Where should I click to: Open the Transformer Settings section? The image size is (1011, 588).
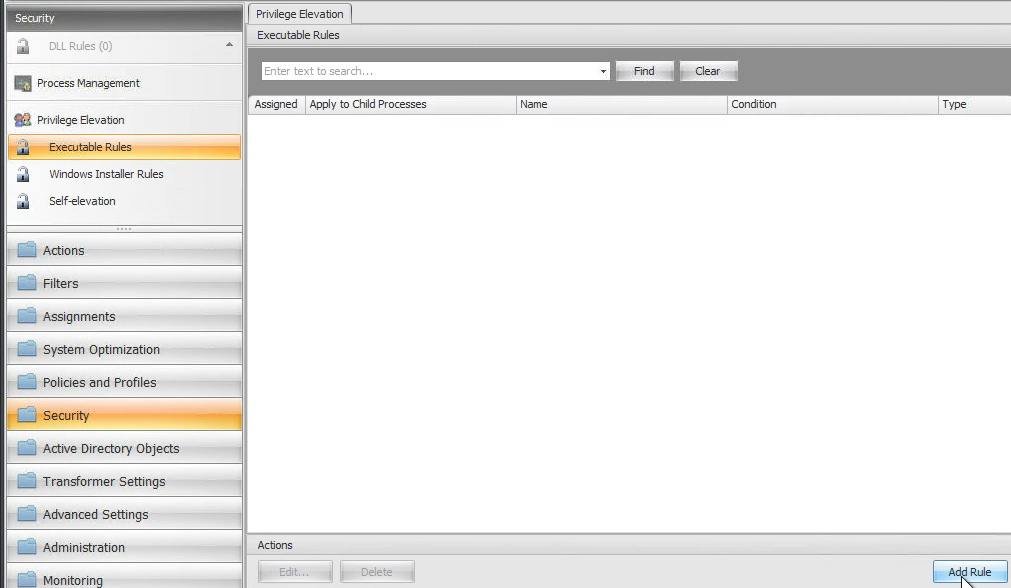click(x=124, y=481)
